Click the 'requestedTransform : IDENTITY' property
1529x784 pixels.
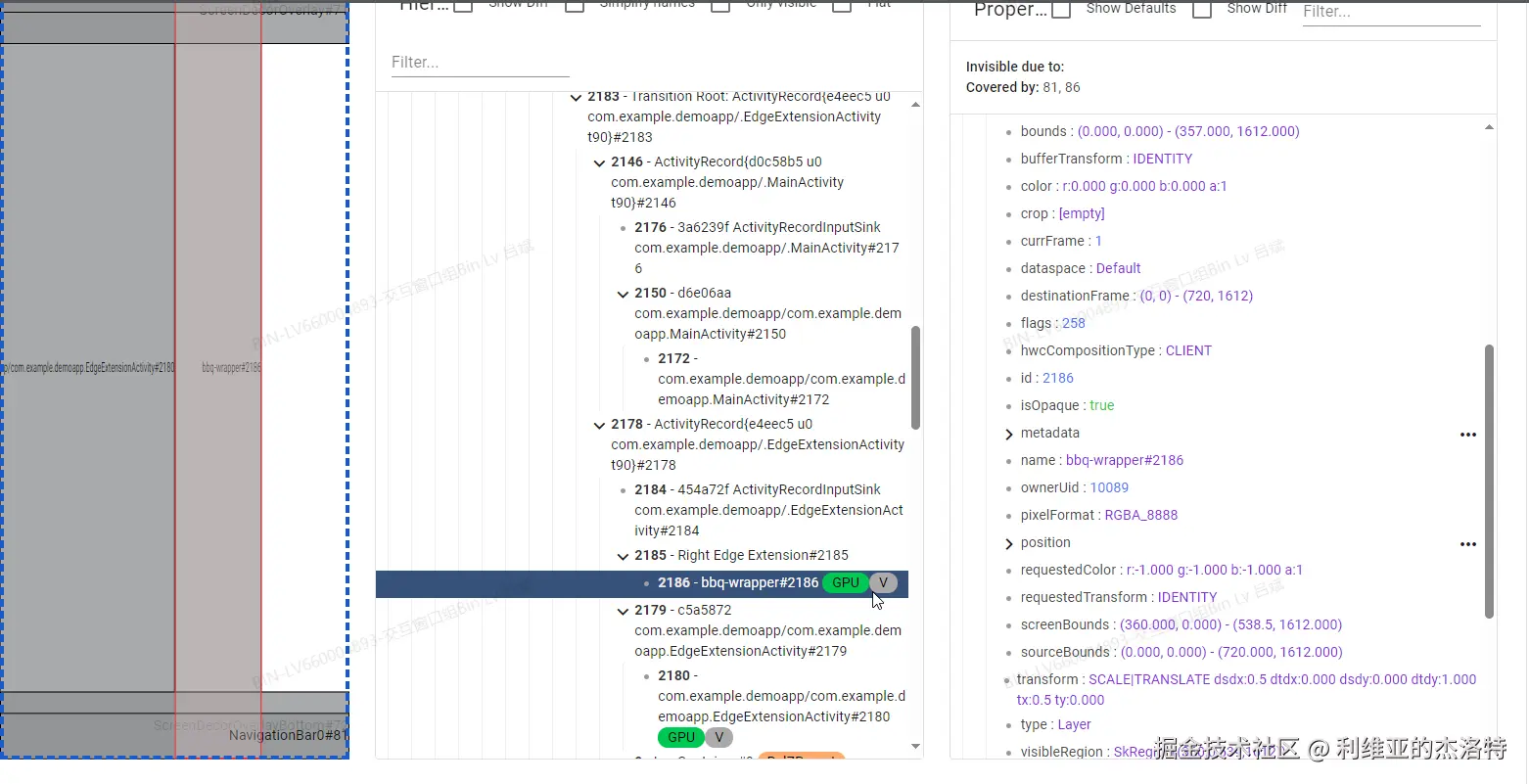pyautogui.click(x=1118, y=597)
